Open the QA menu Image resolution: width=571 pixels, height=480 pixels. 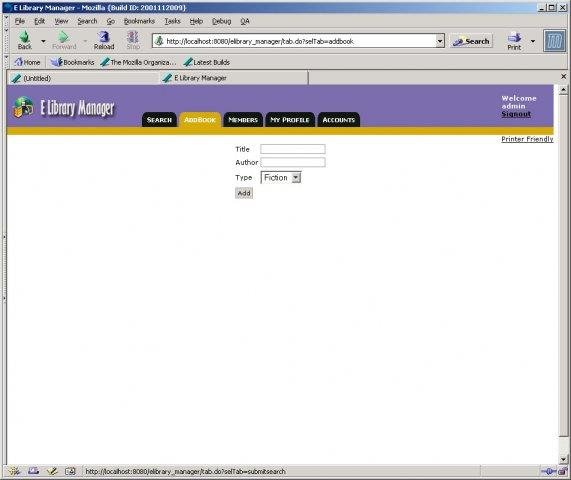click(x=245, y=21)
